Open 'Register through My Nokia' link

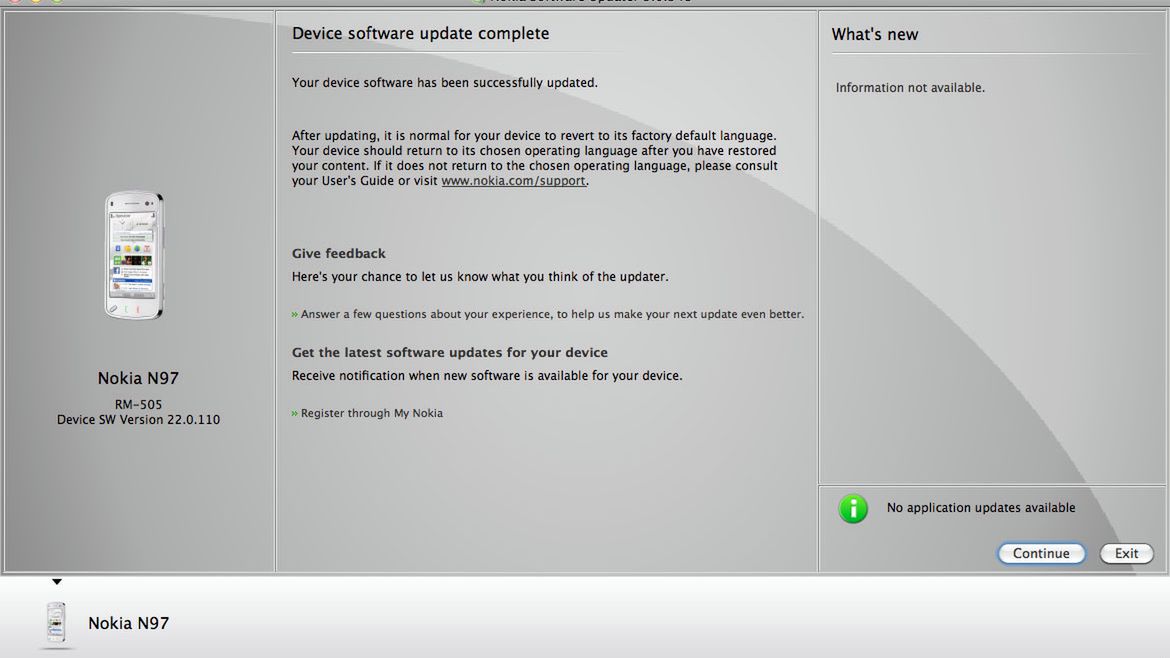point(372,412)
